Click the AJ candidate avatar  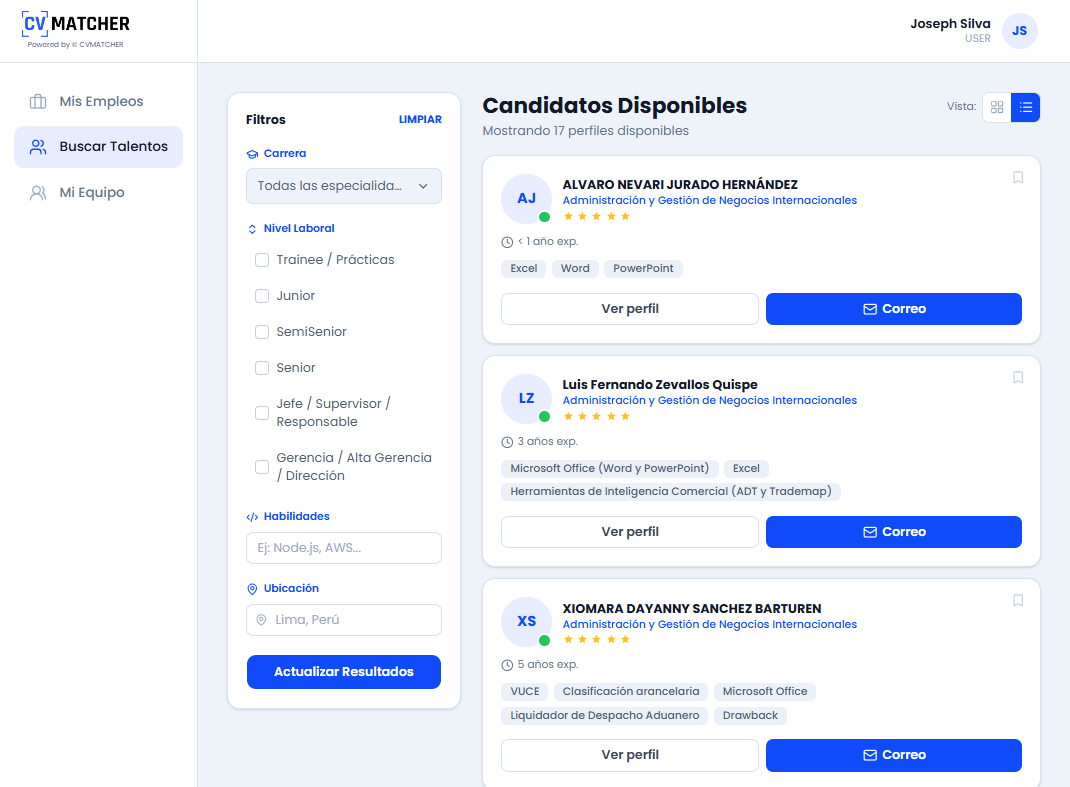(x=526, y=199)
